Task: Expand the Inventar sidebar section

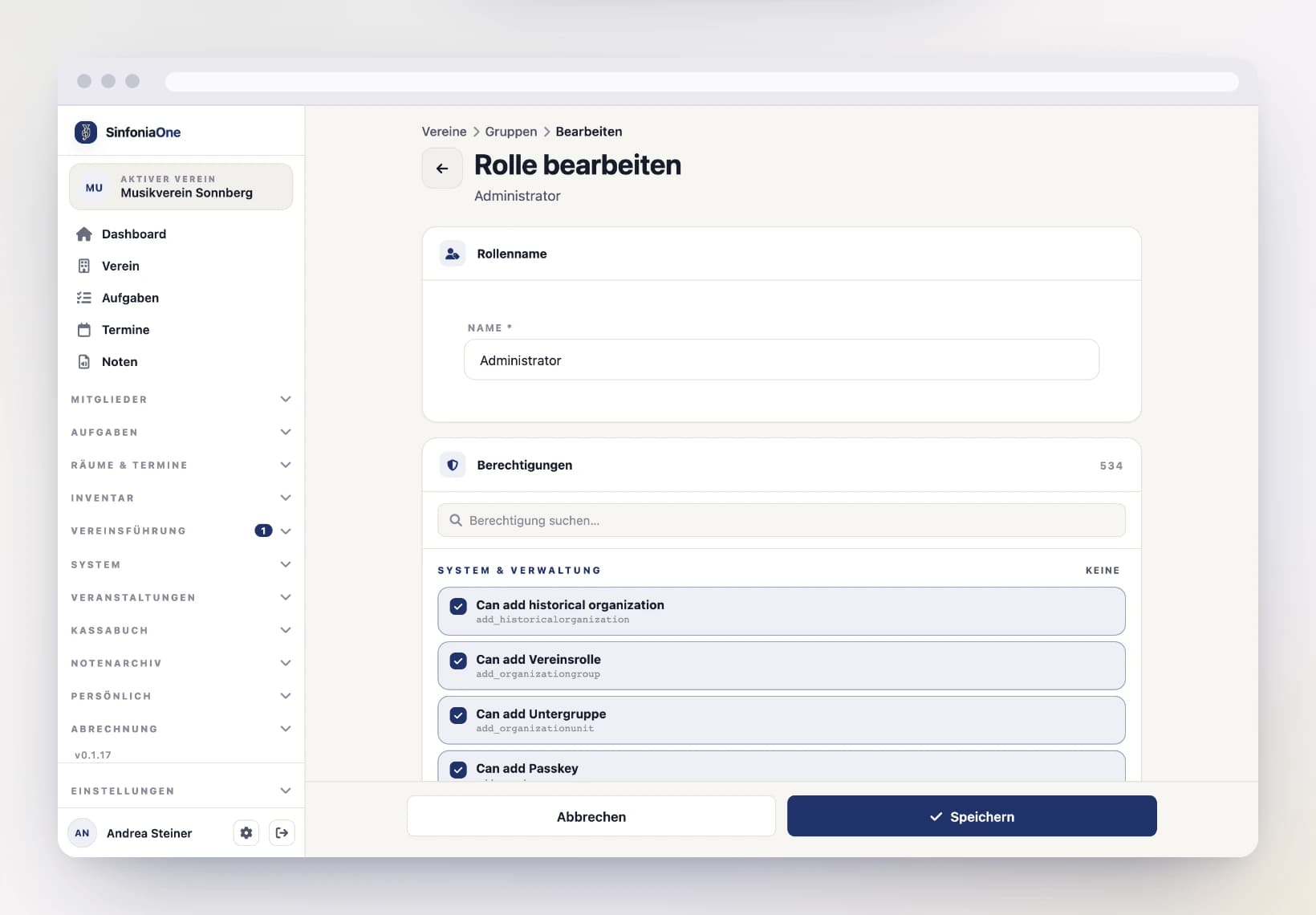Action: (181, 498)
